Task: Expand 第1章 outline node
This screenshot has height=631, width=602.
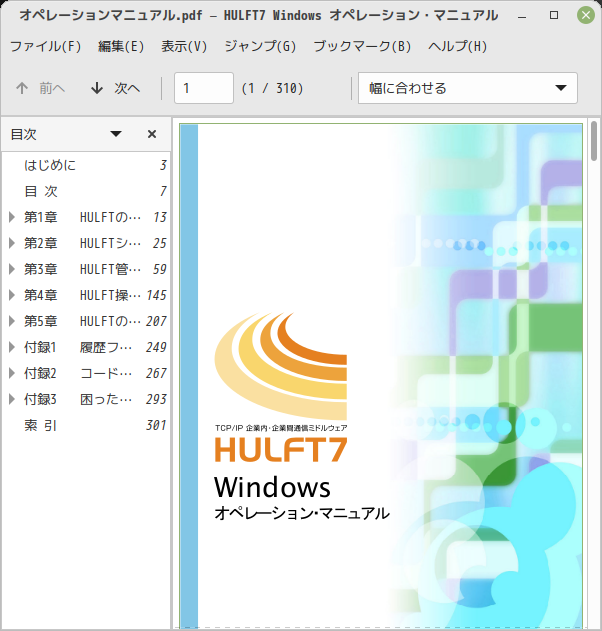Action: (12, 217)
